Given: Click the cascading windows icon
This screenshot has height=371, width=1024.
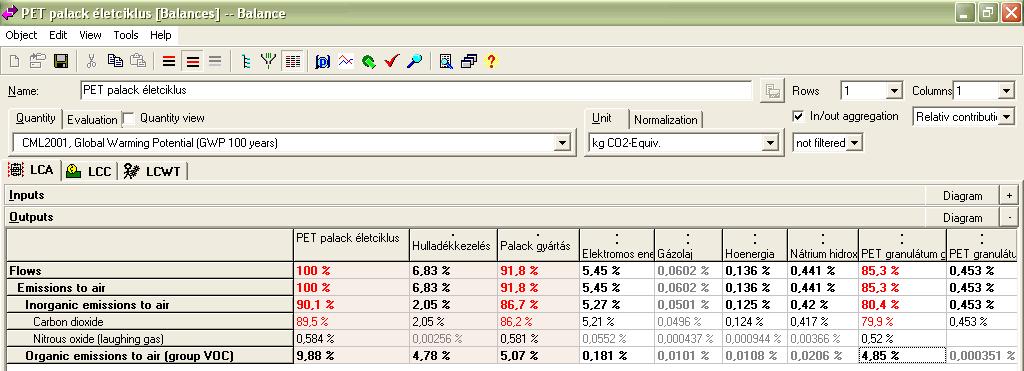Looking at the screenshot, I should pyautogui.click(x=469, y=61).
